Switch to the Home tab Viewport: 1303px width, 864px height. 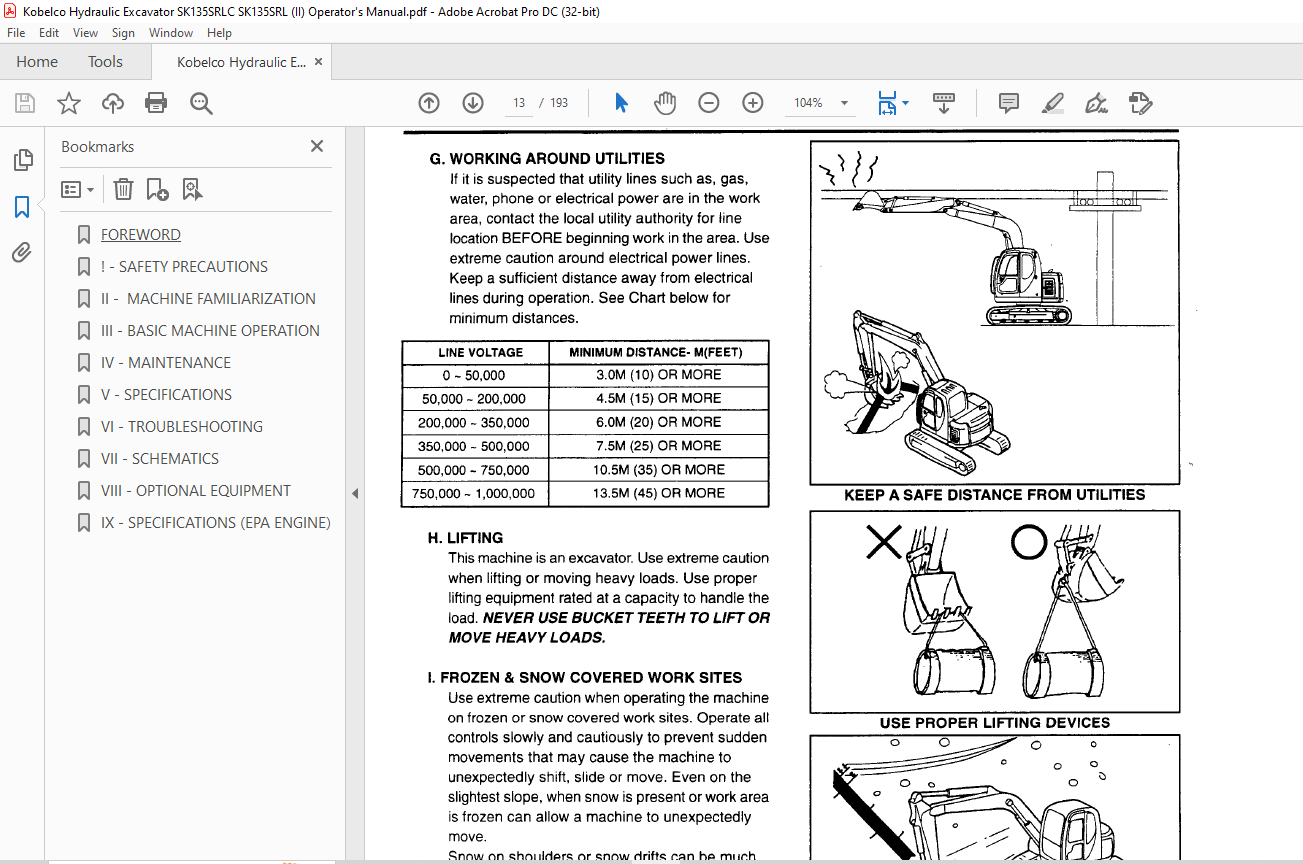click(37, 62)
